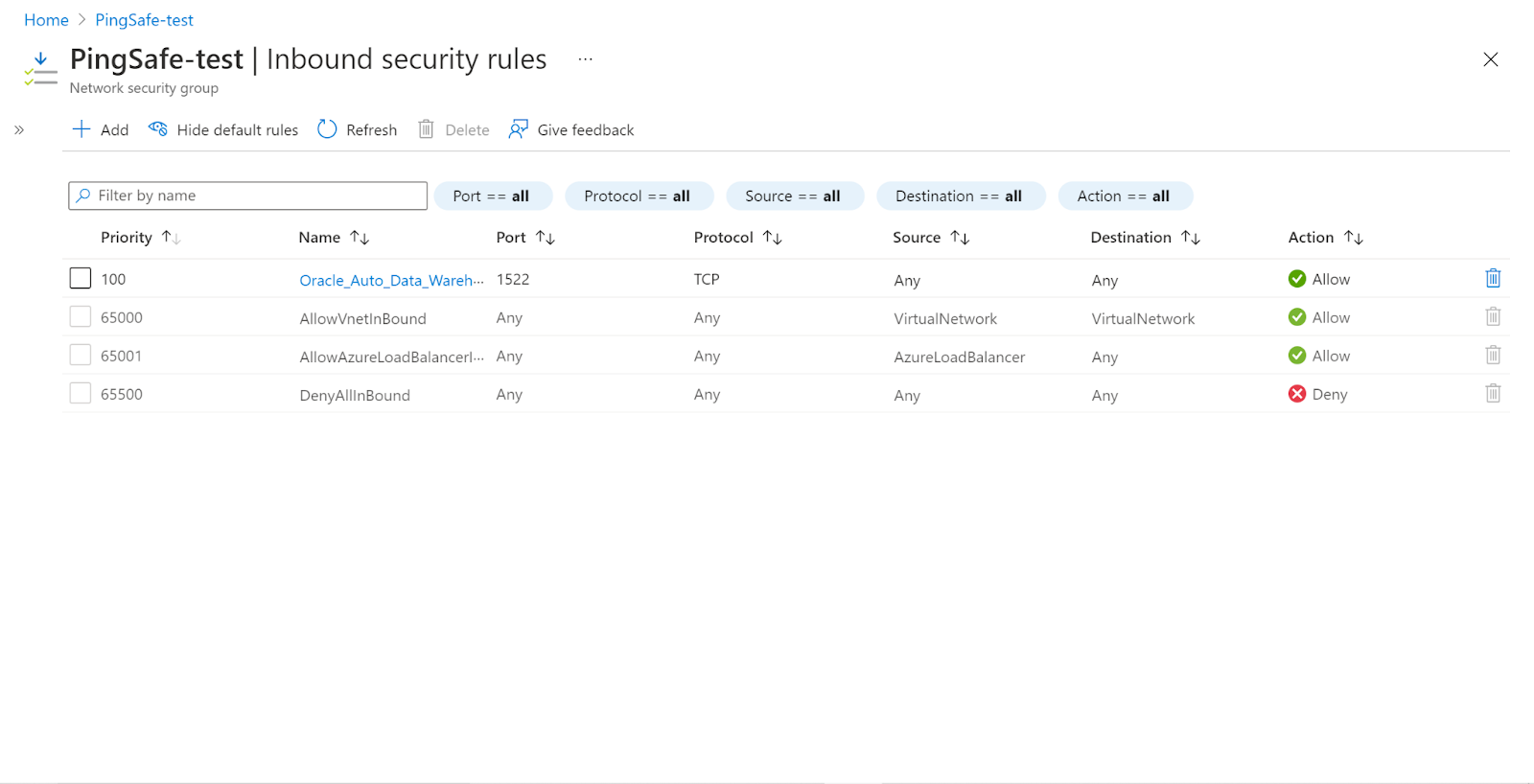Screen dimensions: 1534x784
Task: Expand the left sidebar double chevron
Action: pos(19,130)
